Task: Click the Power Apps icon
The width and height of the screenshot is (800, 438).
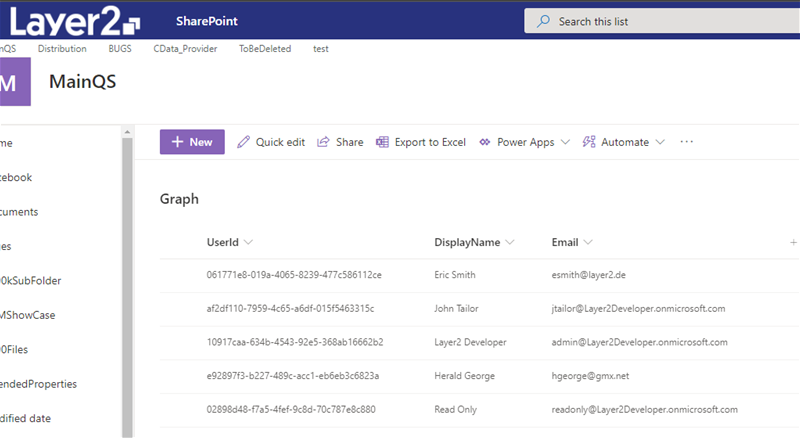Action: 485,142
